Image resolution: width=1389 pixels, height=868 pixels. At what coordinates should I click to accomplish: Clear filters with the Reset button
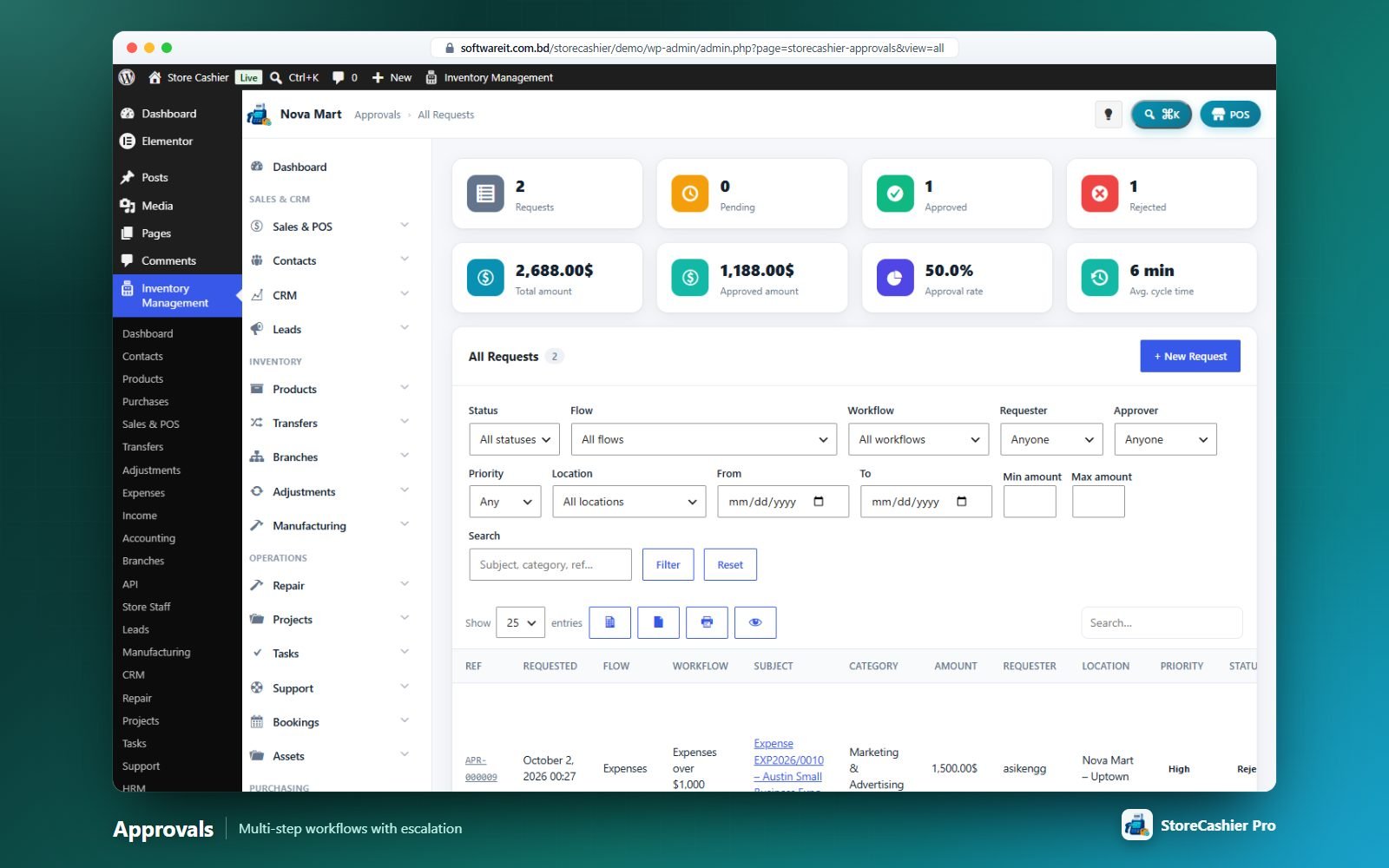pos(730,564)
